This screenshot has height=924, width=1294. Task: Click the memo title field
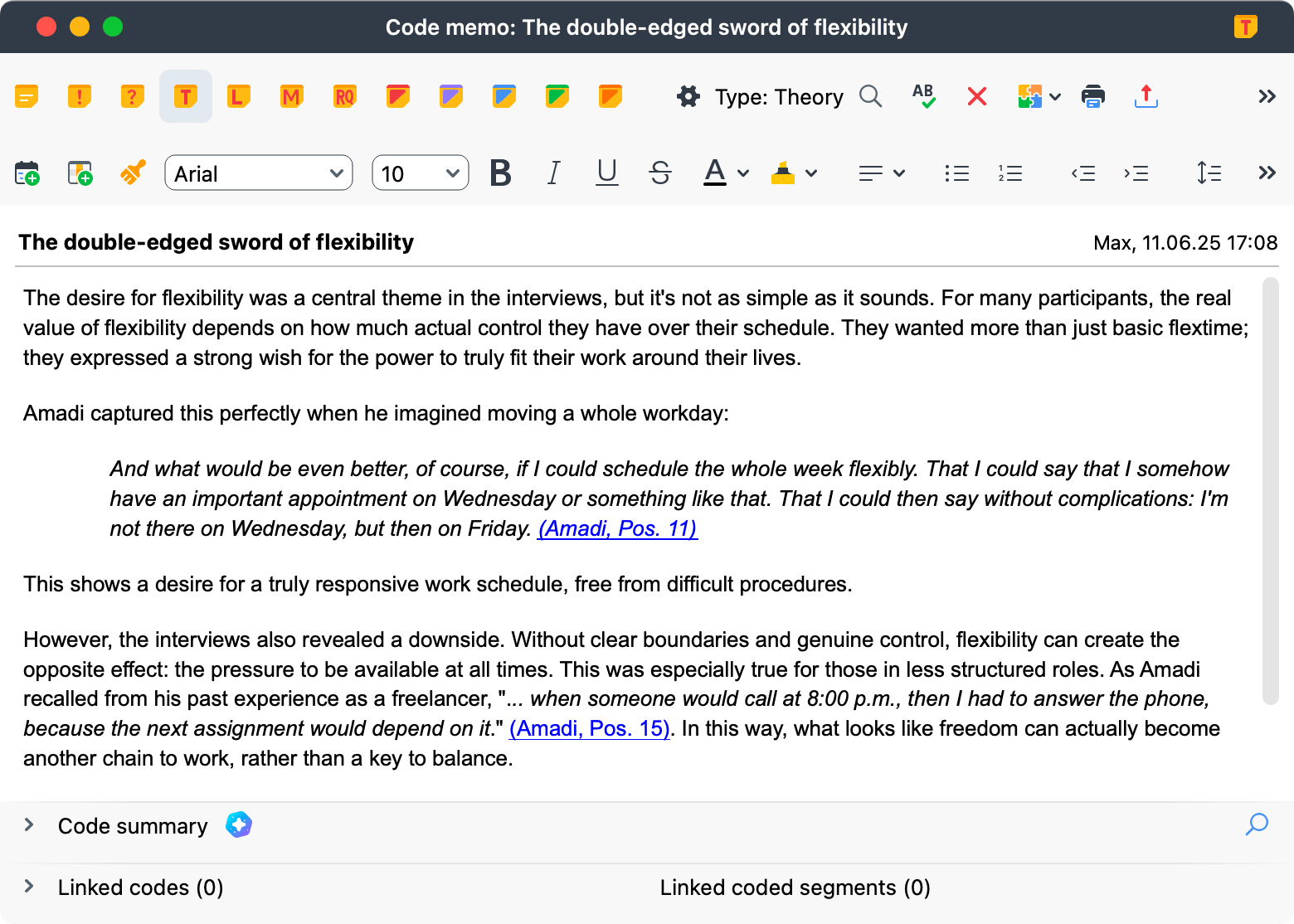click(216, 242)
